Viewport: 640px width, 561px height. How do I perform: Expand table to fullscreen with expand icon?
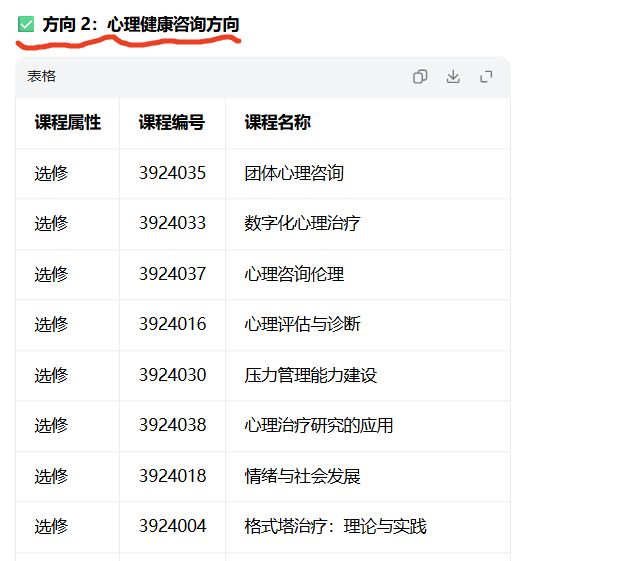pos(486,76)
